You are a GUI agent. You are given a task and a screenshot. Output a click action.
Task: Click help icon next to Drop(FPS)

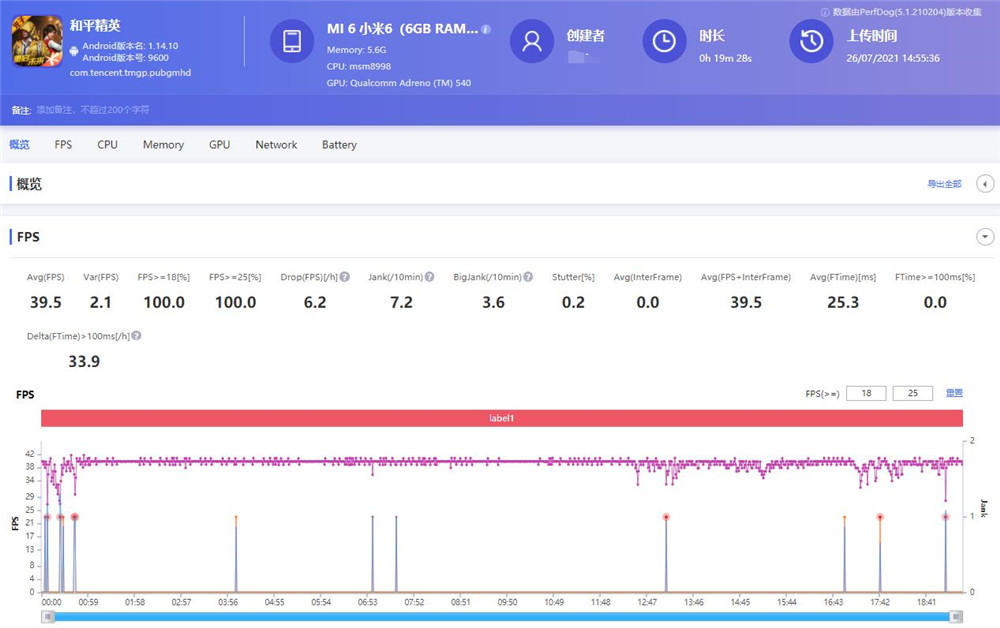[x=345, y=277]
